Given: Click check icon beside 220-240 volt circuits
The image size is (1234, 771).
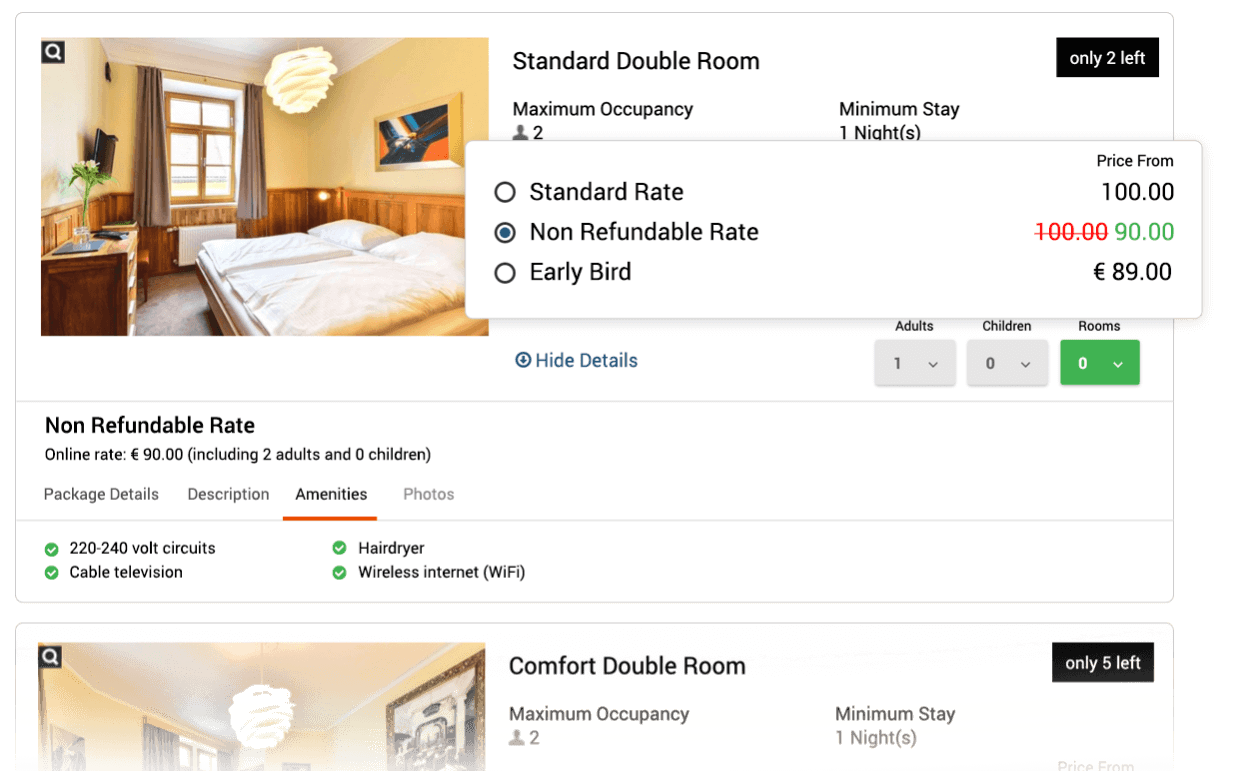Looking at the screenshot, I should 52,548.
